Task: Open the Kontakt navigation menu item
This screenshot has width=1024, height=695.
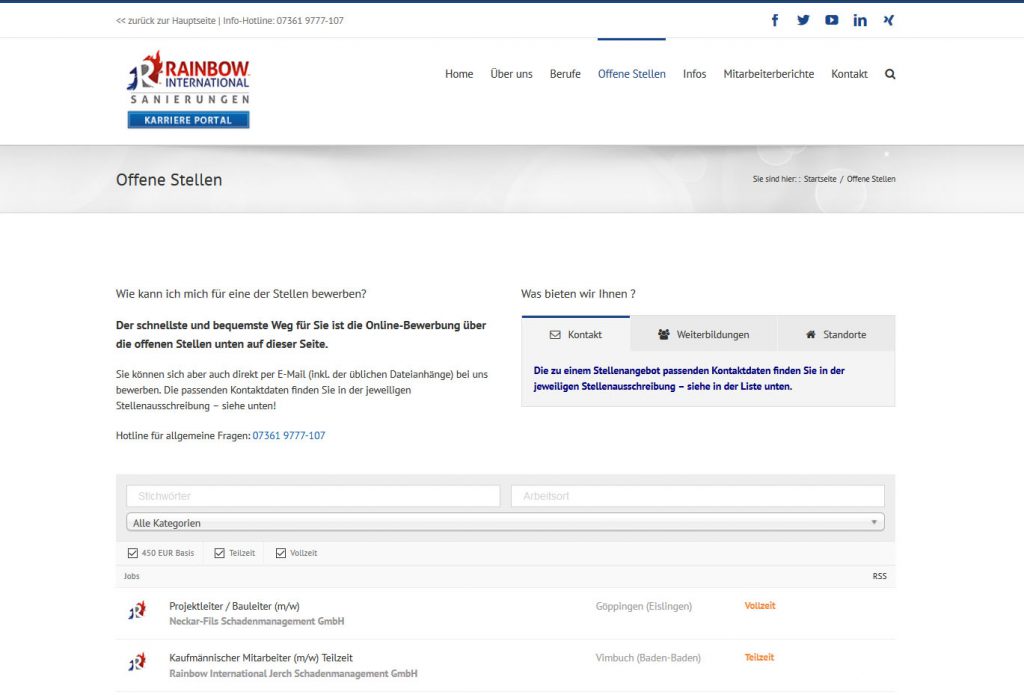Action: [849, 74]
